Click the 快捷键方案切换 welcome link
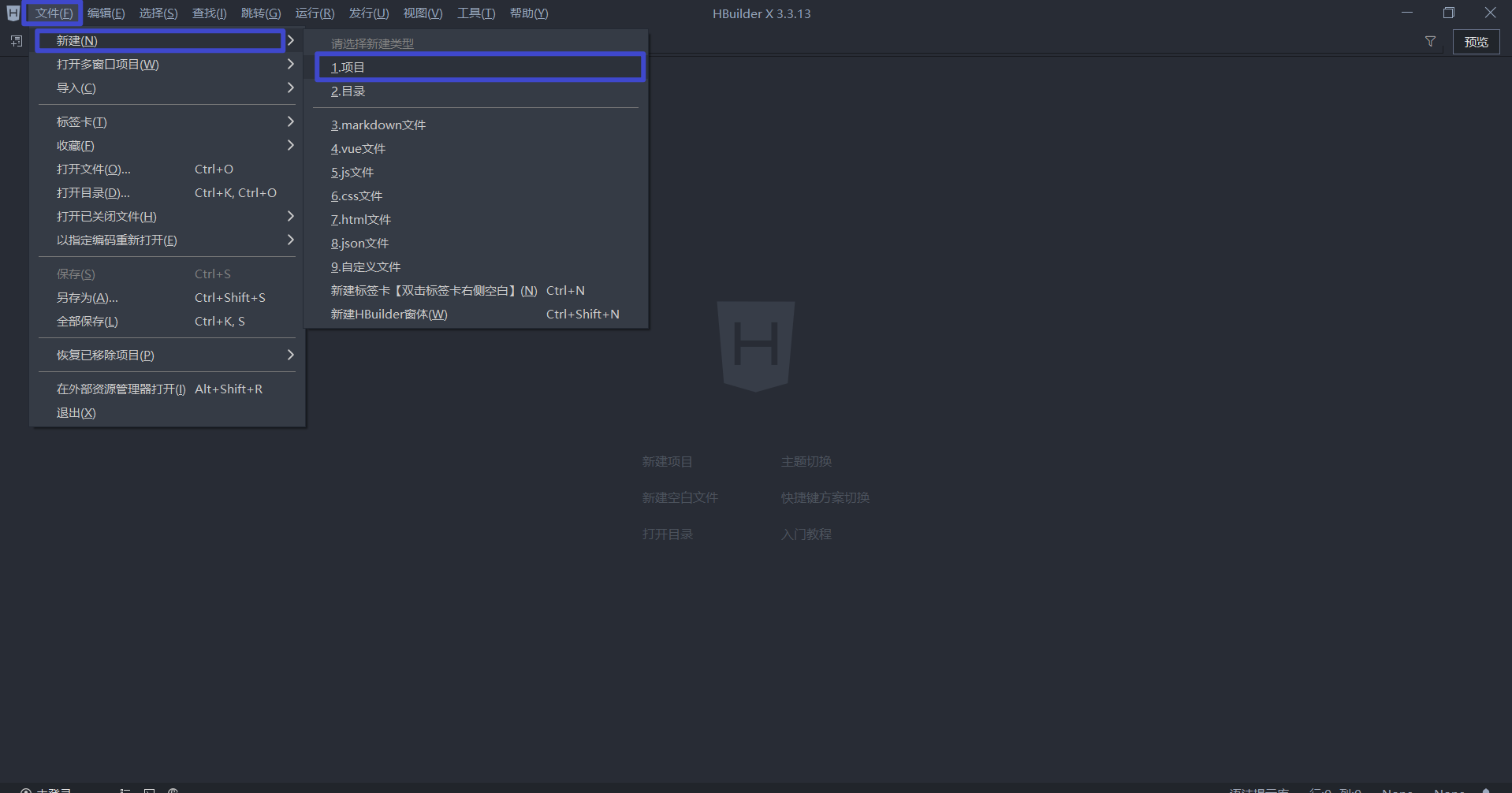The image size is (1512, 793). [825, 498]
